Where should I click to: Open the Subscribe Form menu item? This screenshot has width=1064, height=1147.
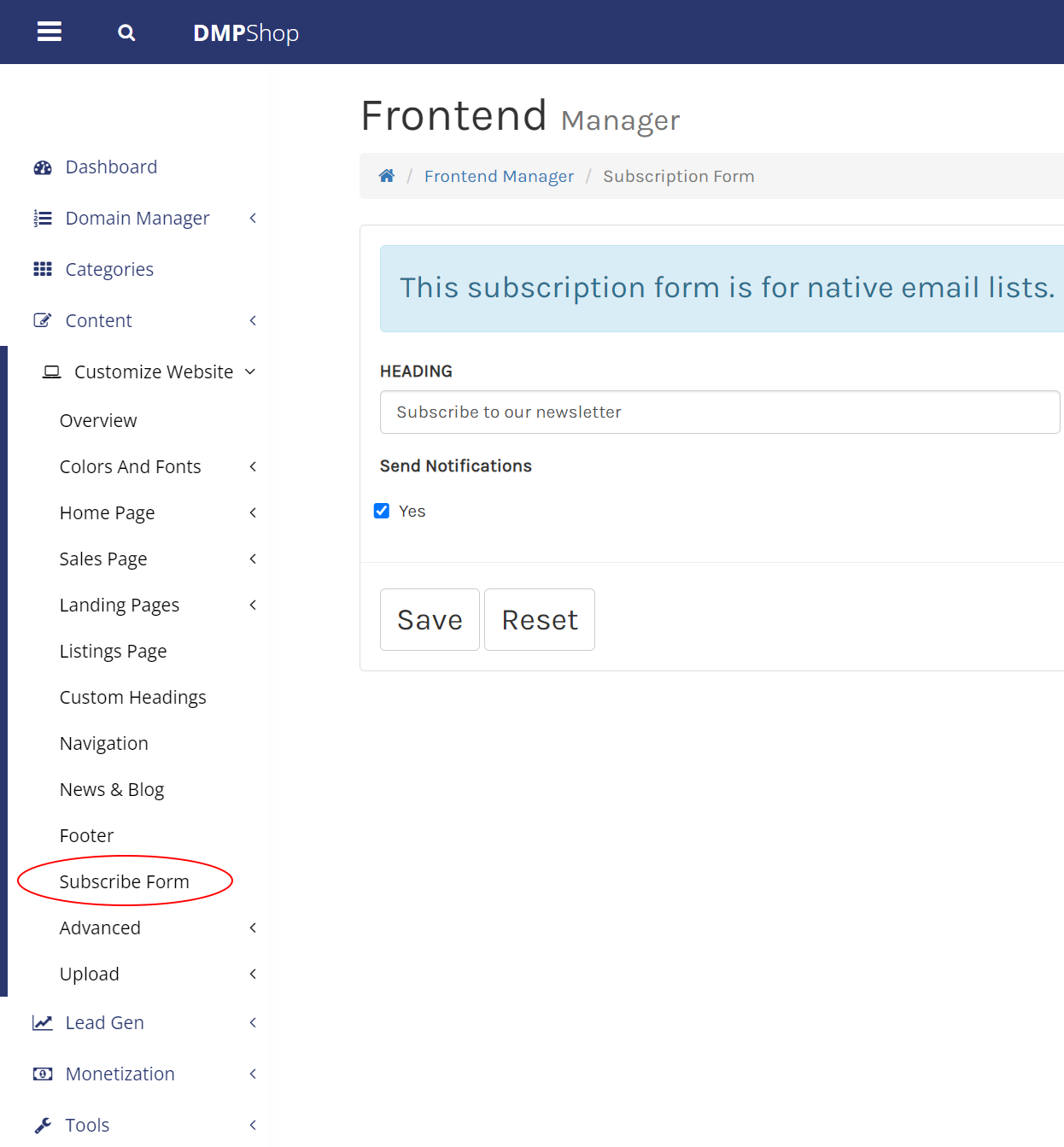125,881
